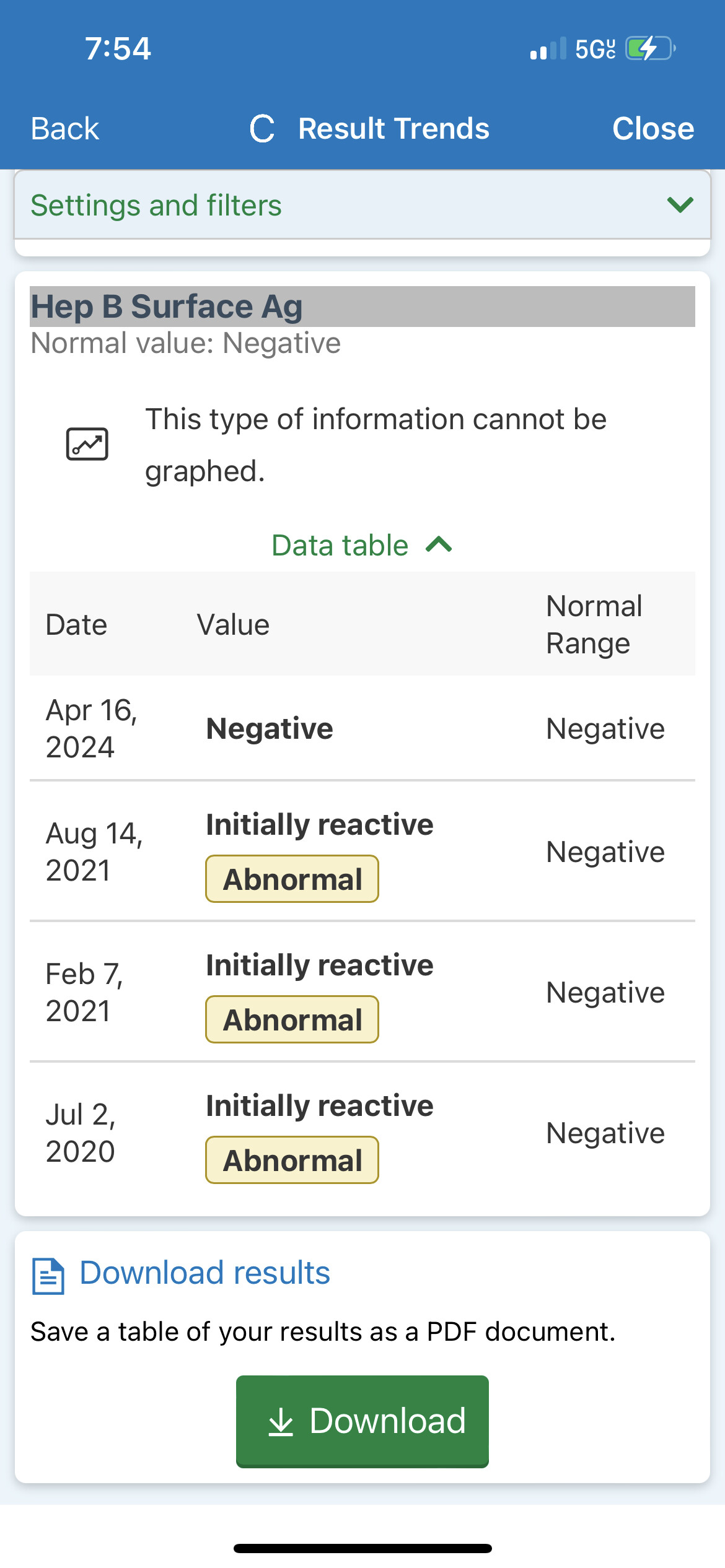Tap the graph chart icon
725x1568 pixels.
coord(87,444)
